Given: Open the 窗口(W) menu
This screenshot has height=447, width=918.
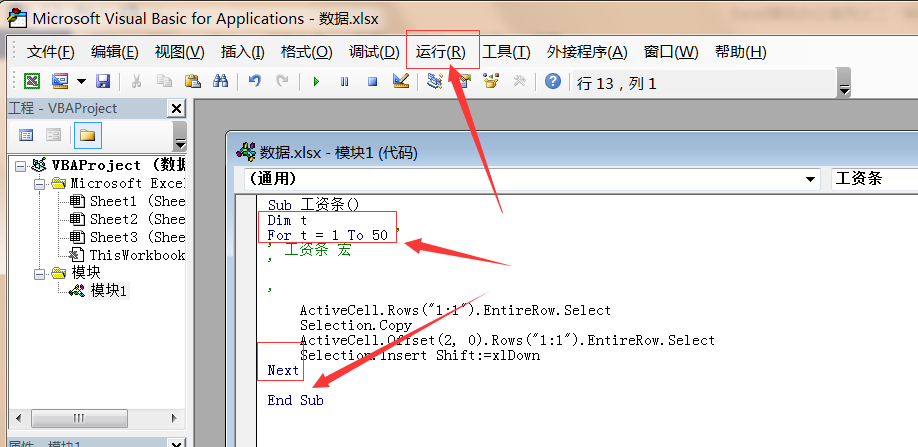Looking at the screenshot, I should [x=671, y=52].
